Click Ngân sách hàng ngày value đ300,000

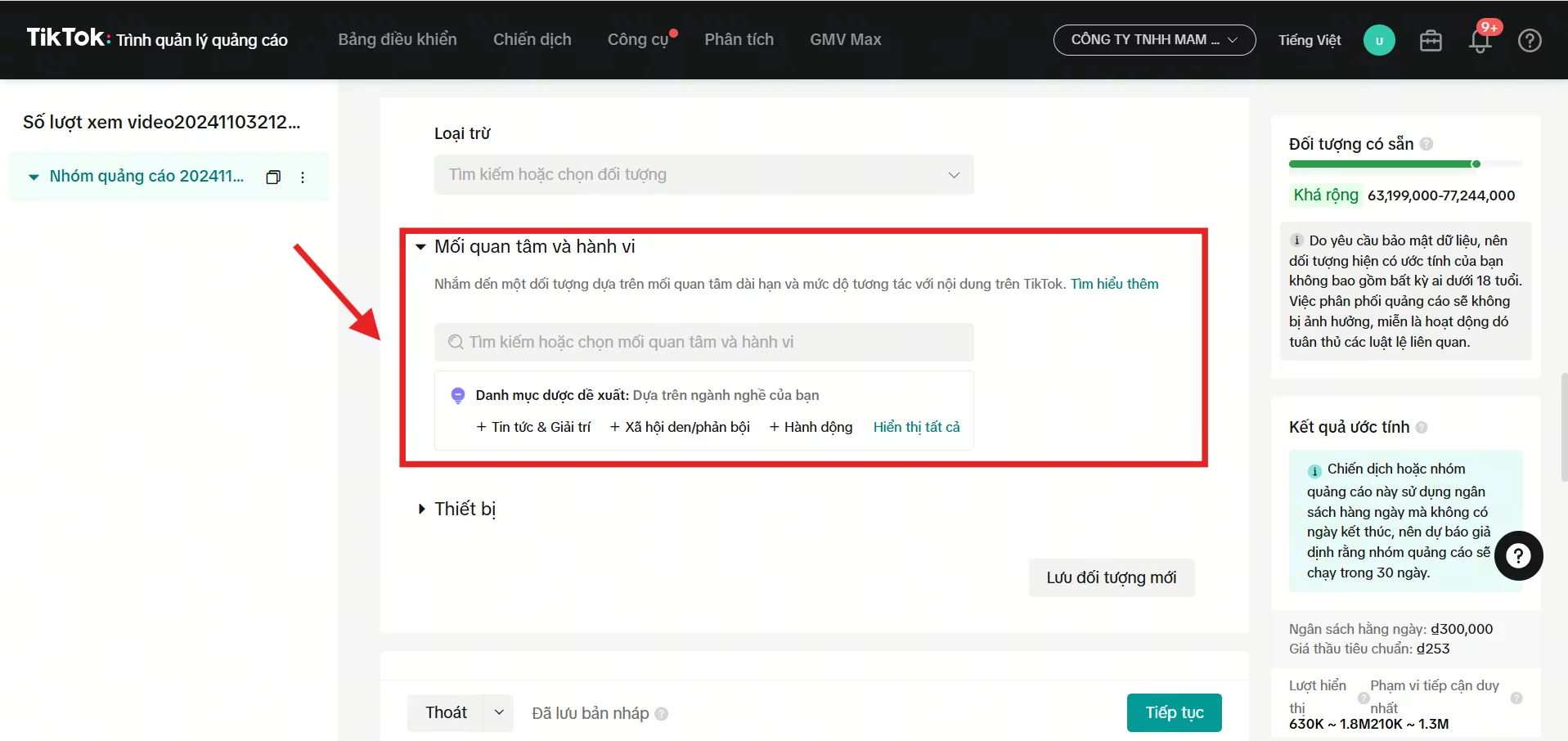pos(1462,629)
